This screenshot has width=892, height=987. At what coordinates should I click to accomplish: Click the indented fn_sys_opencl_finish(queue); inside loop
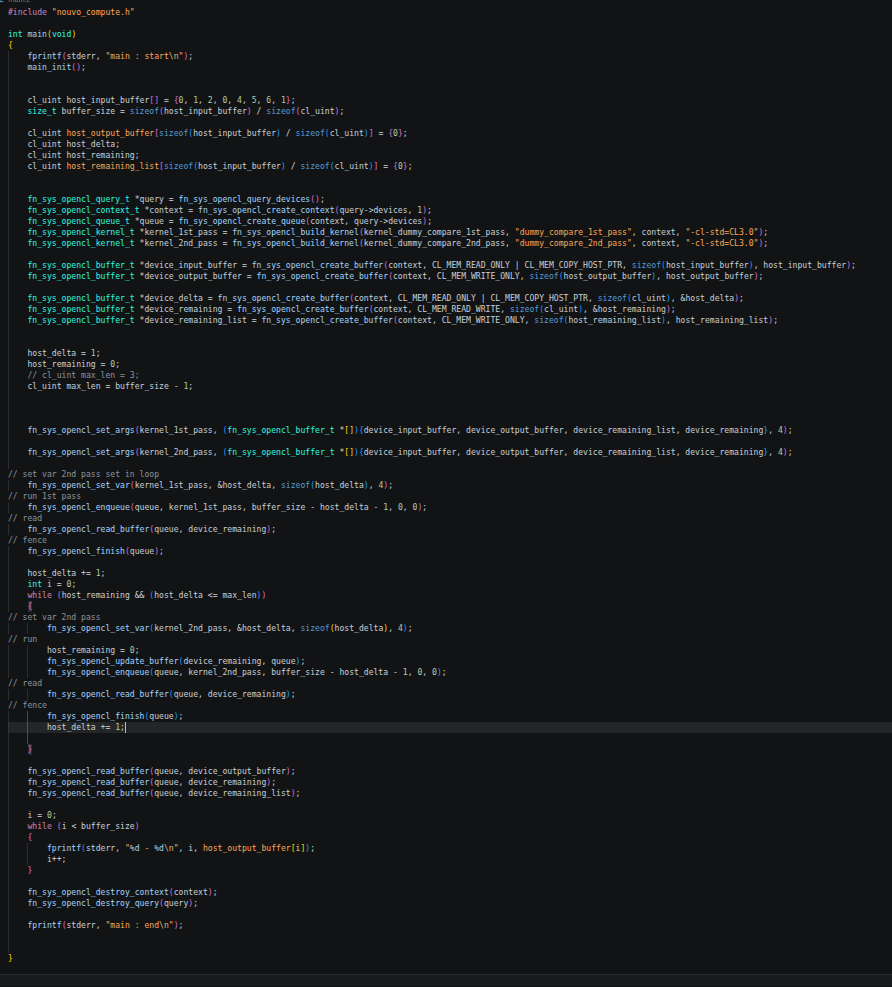(115, 716)
